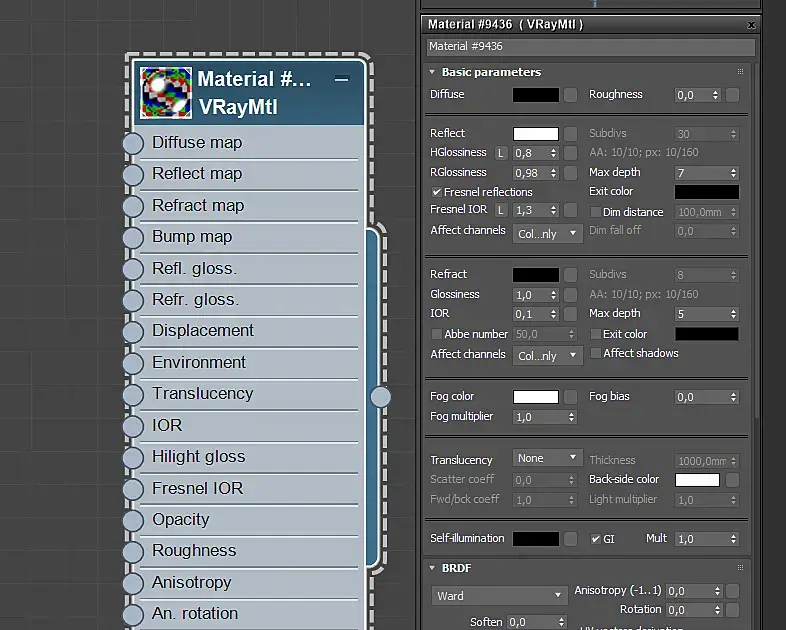Click the IOR input socket on node
The width and height of the screenshot is (786, 630).
click(133, 426)
